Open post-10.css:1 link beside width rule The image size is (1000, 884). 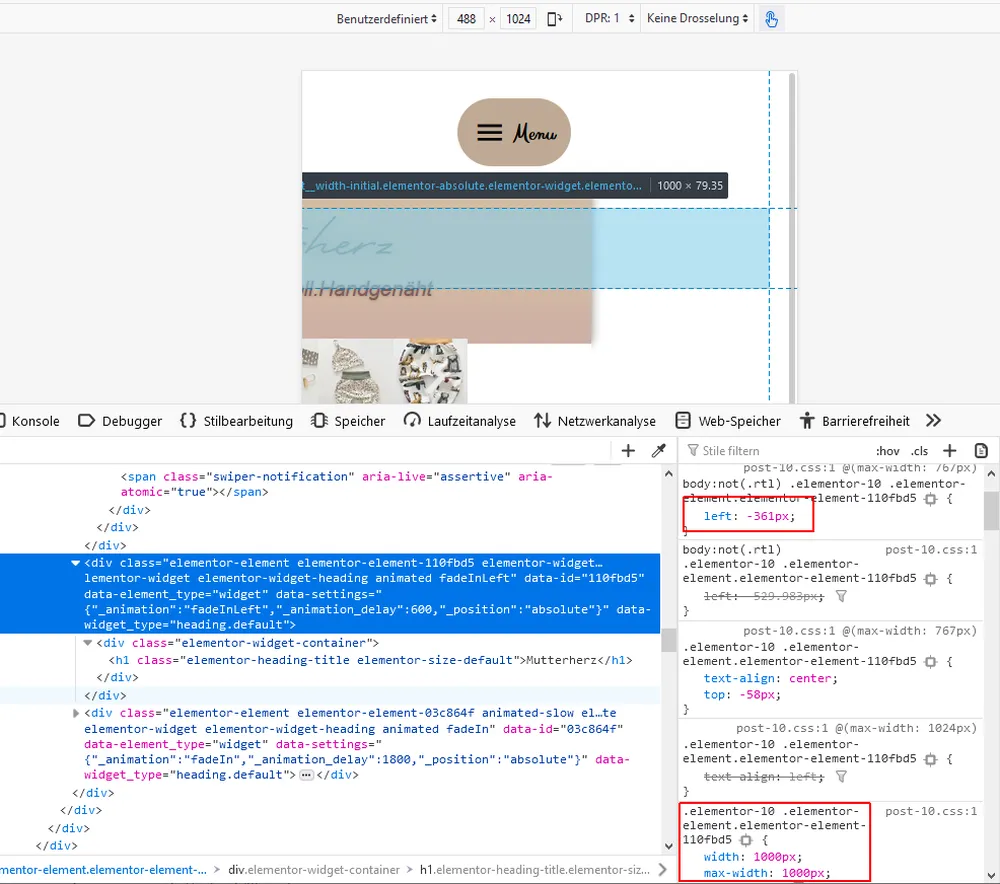coord(930,811)
